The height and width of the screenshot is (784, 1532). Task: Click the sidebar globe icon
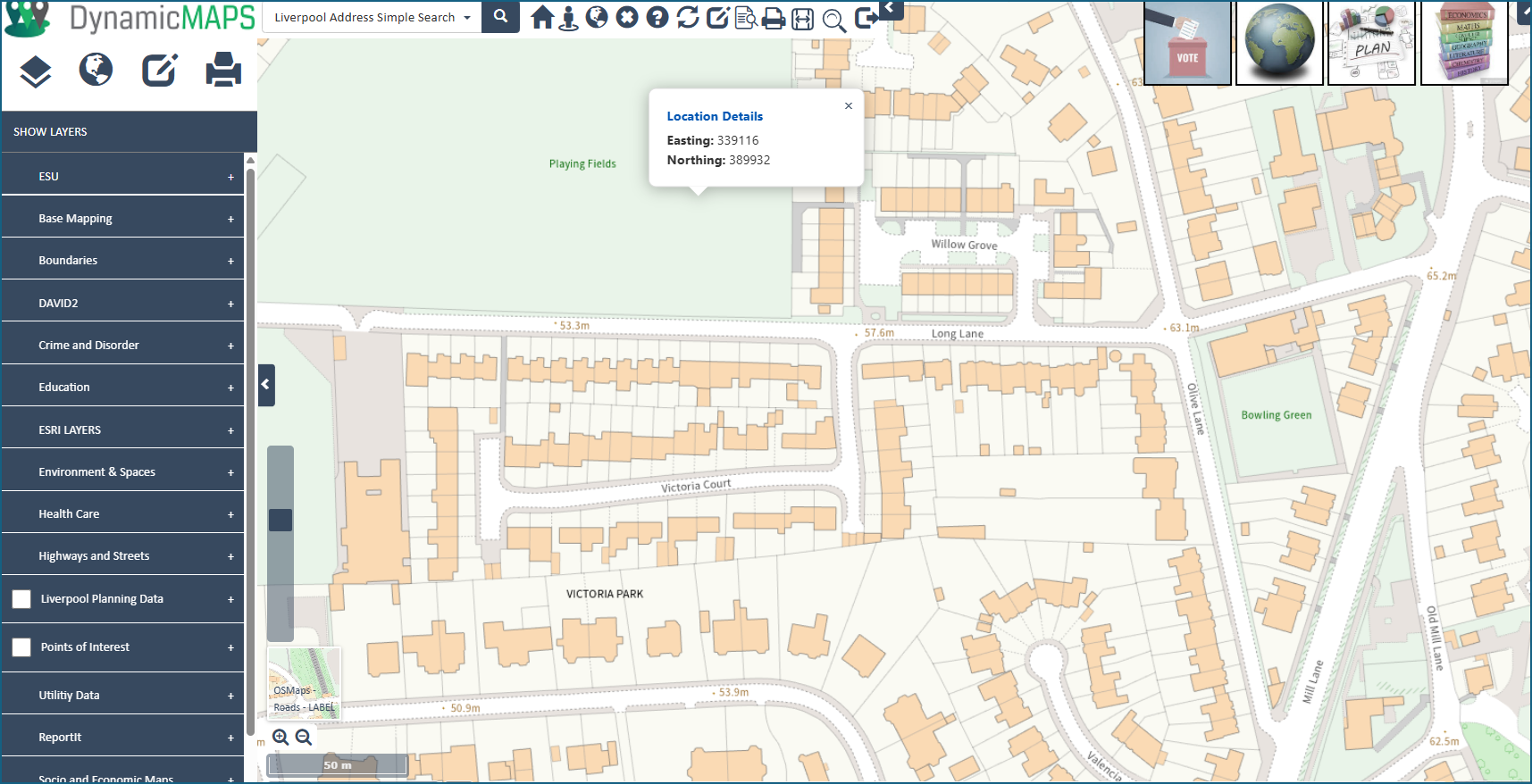tap(96, 70)
